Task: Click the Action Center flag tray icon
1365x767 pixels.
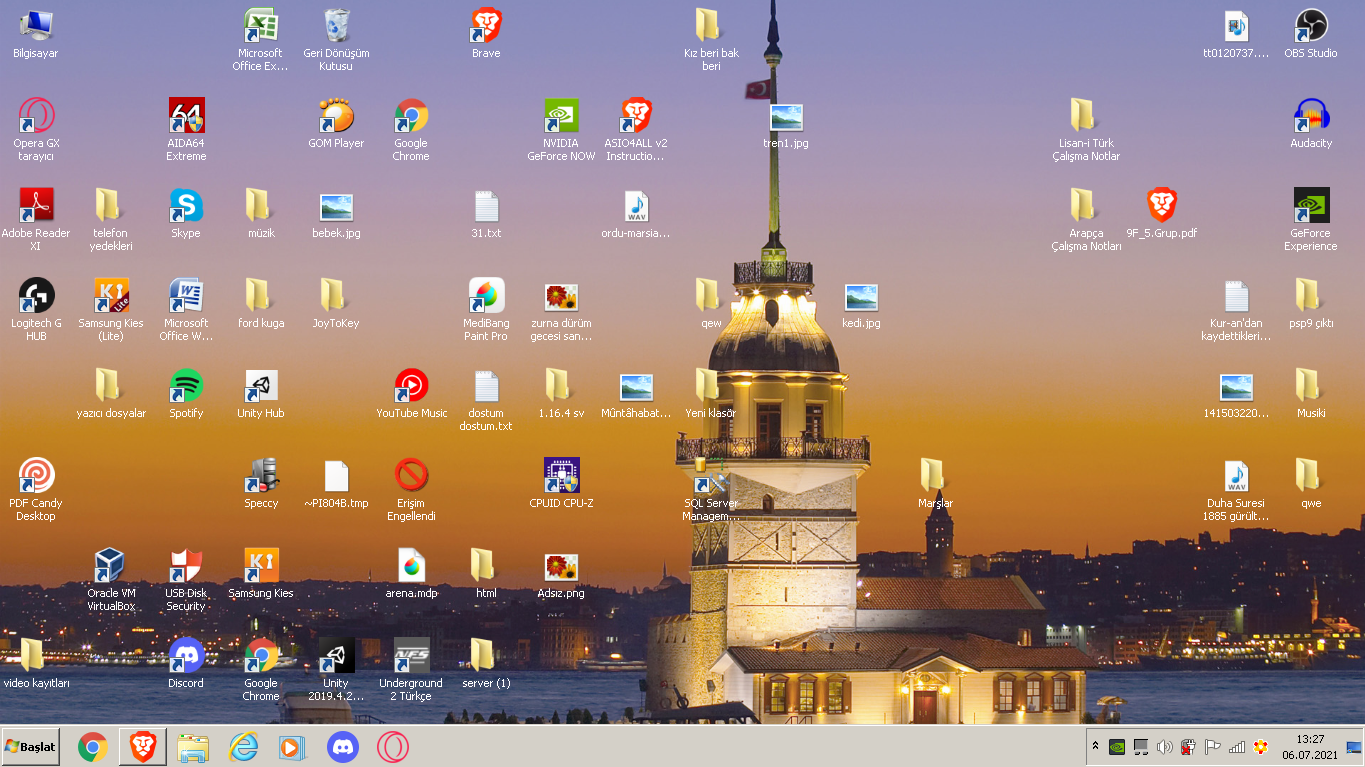Action: coord(1213,747)
